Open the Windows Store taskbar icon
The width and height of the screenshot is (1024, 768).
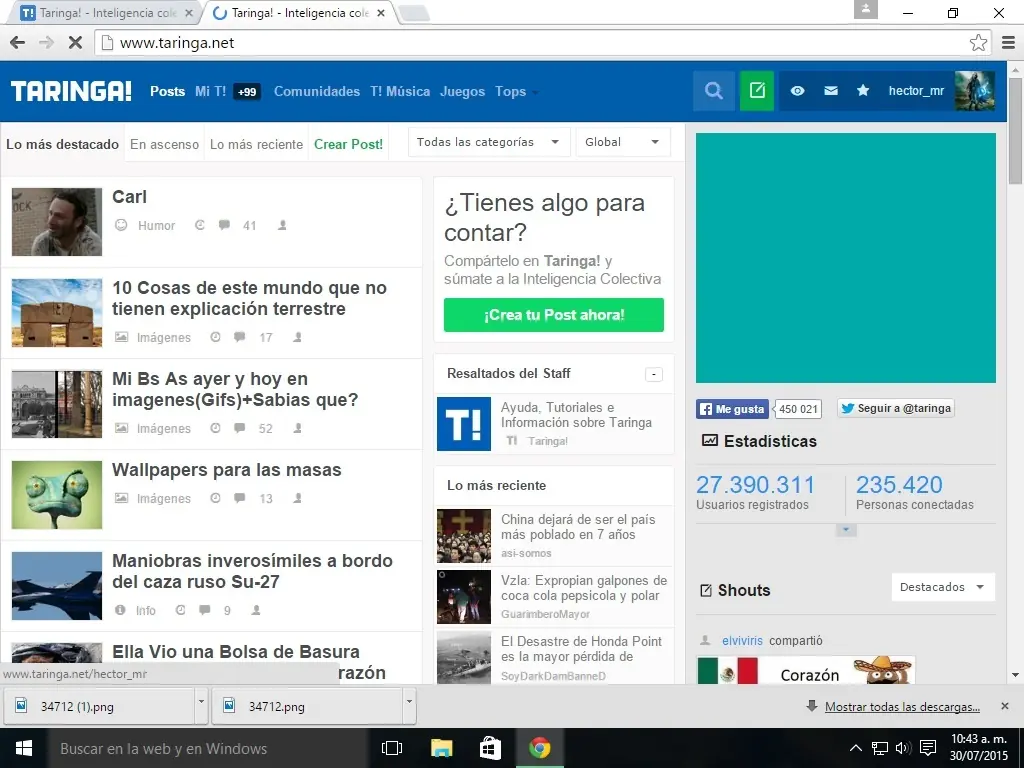(x=490, y=748)
